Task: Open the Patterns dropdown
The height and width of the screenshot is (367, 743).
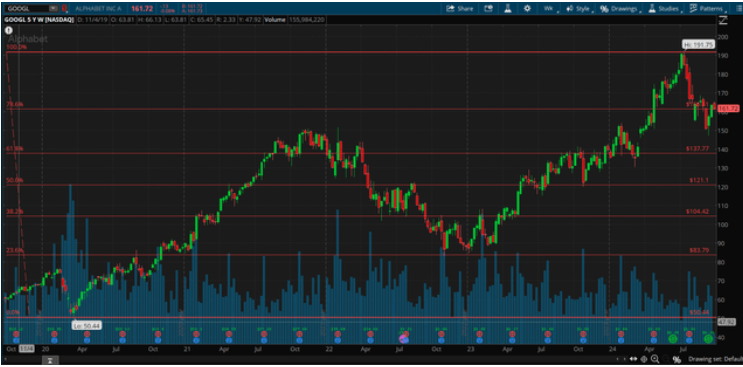Action: point(707,9)
